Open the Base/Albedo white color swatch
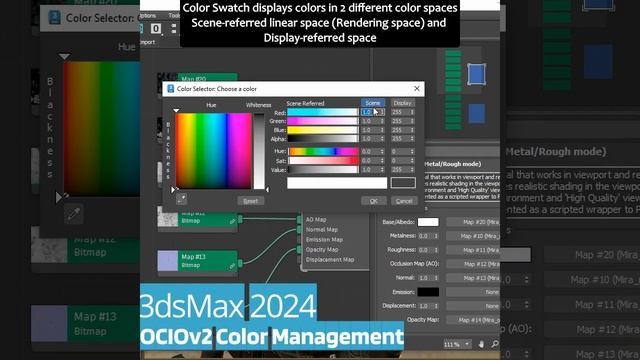 click(x=428, y=222)
